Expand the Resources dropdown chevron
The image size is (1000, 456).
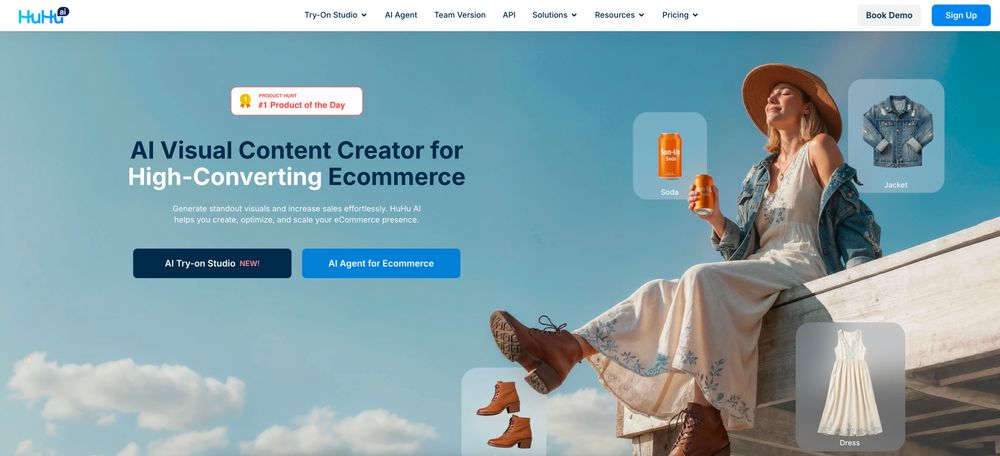[641, 15]
